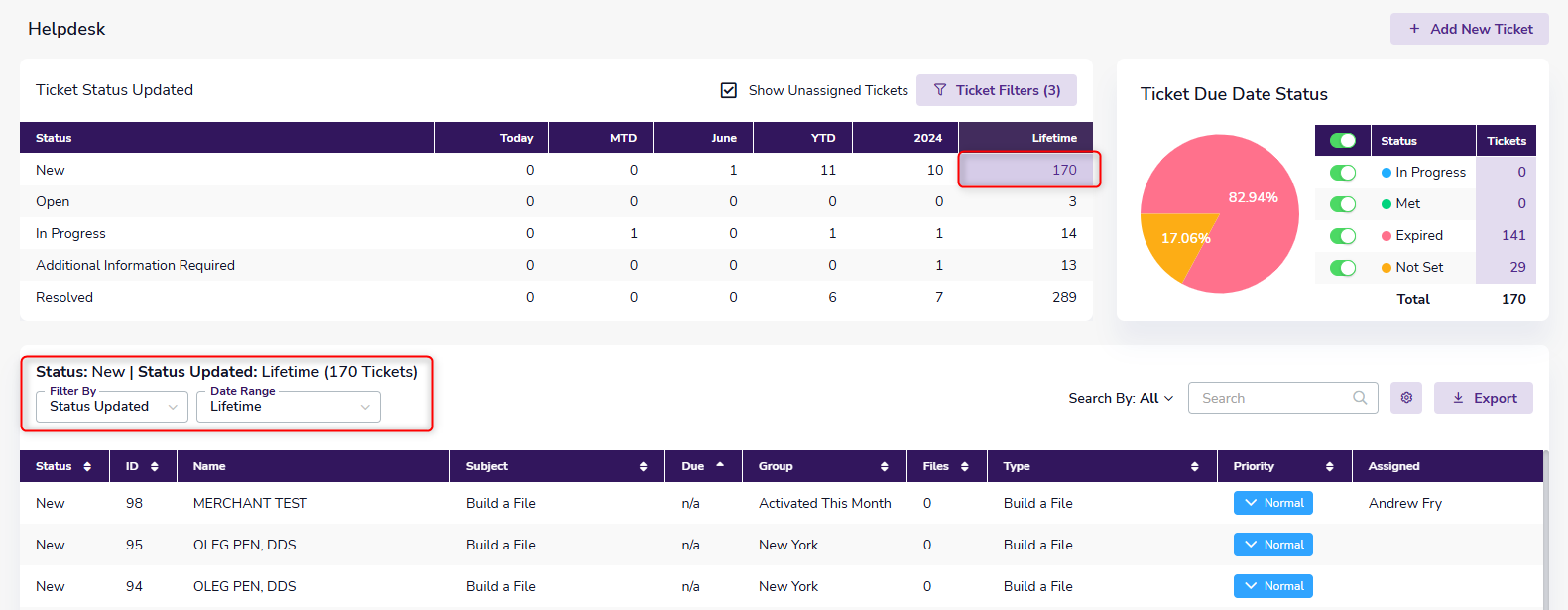Click into the ticket Search field
The width and height of the screenshot is (1568, 610).
tap(1269, 398)
